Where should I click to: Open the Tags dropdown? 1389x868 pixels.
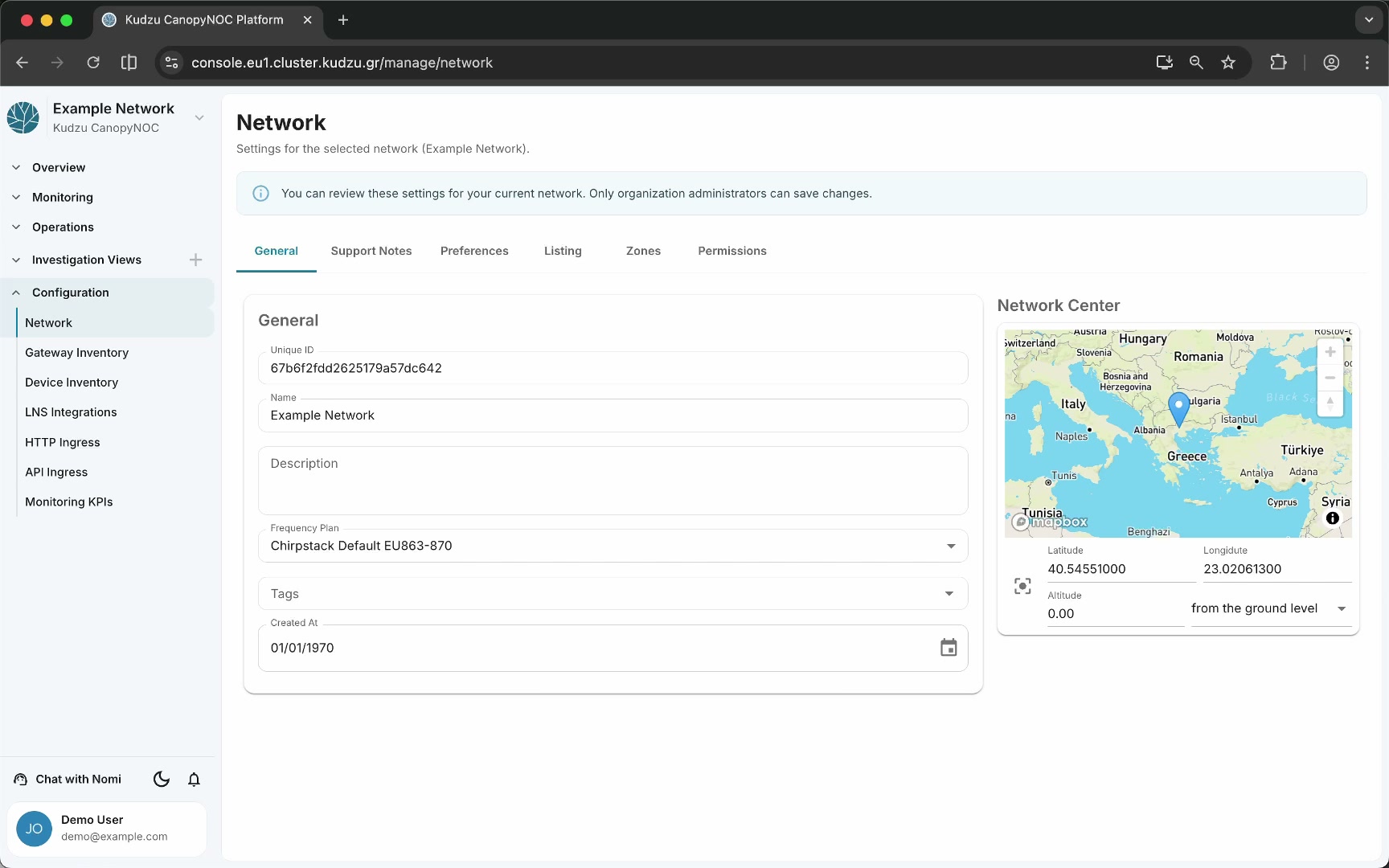[x=613, y=594]
